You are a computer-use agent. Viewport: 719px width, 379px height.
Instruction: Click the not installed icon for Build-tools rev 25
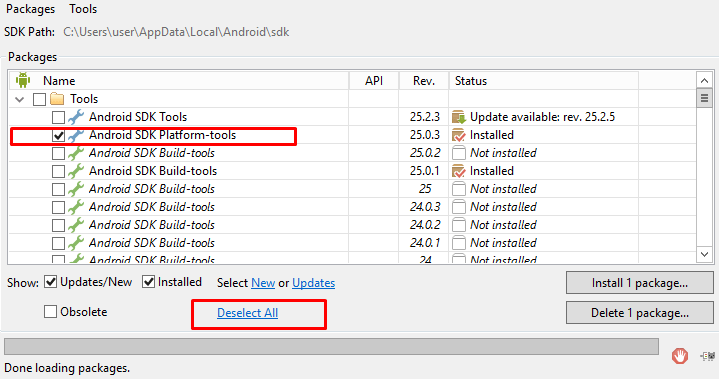pos(459,188)
